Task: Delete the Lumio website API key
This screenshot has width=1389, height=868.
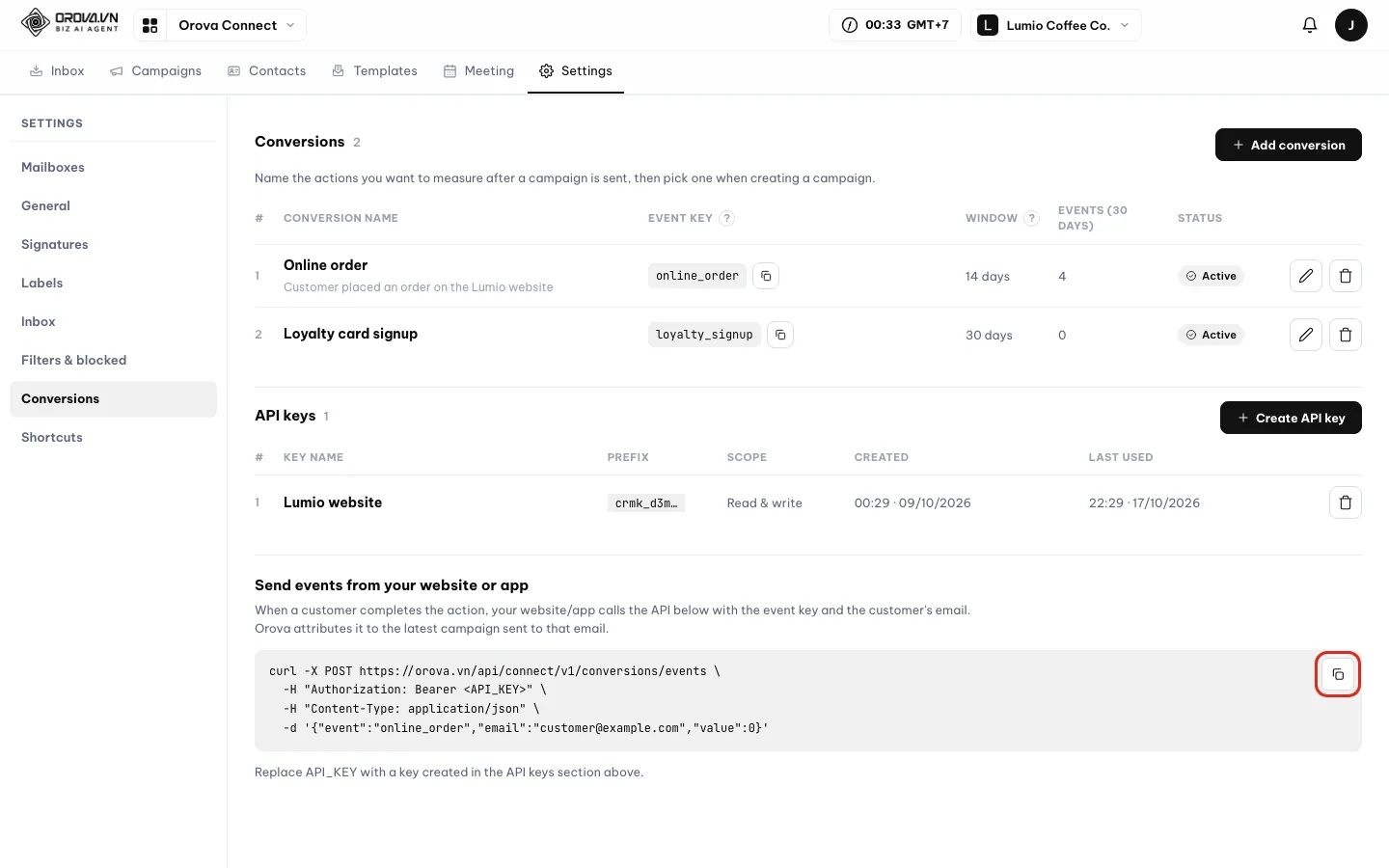Action: pos(1346,502)
